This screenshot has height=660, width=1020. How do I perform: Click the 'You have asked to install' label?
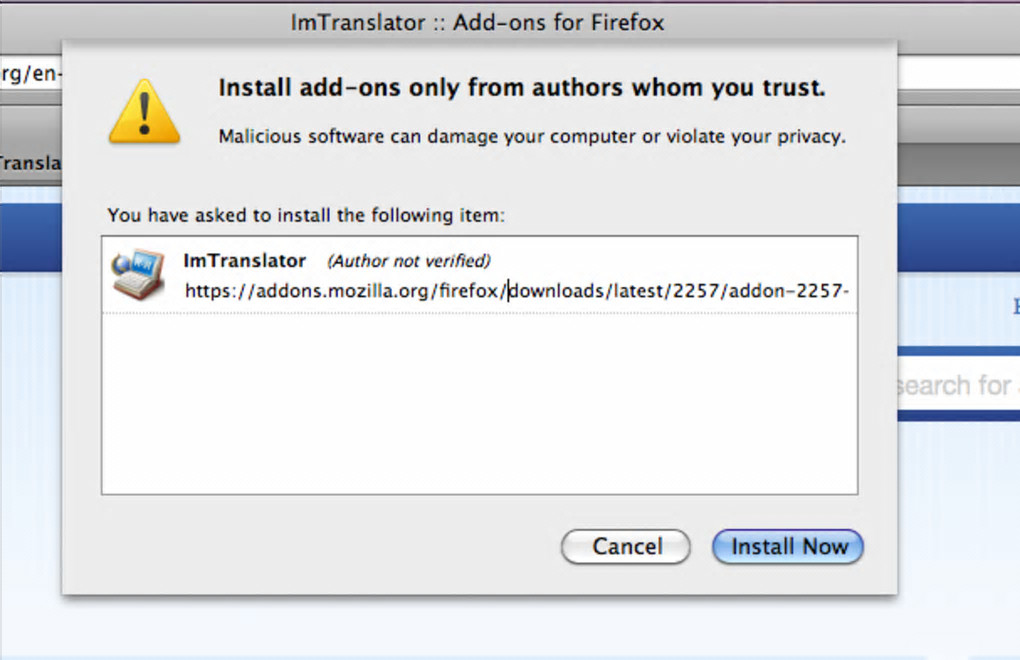[x=306, y=215]
